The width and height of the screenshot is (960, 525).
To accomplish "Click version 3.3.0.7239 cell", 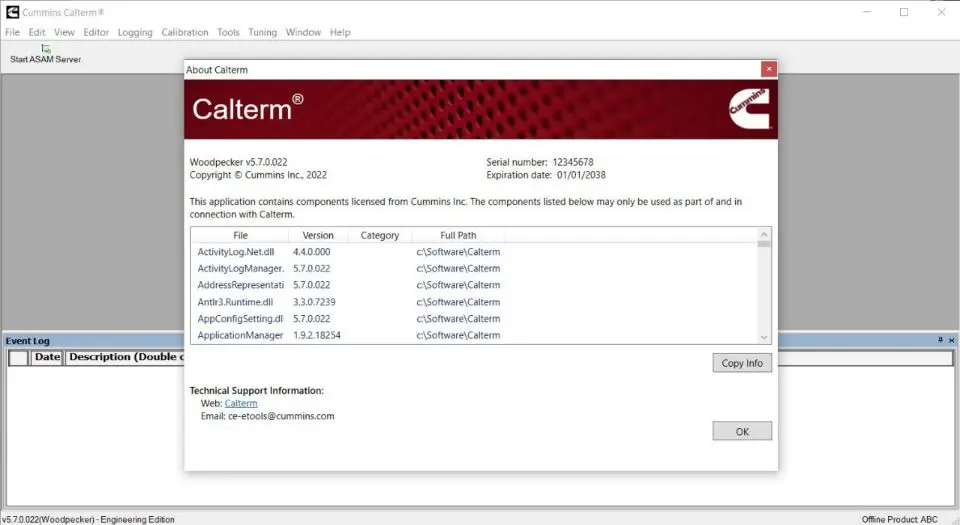I will coord(314,302).
